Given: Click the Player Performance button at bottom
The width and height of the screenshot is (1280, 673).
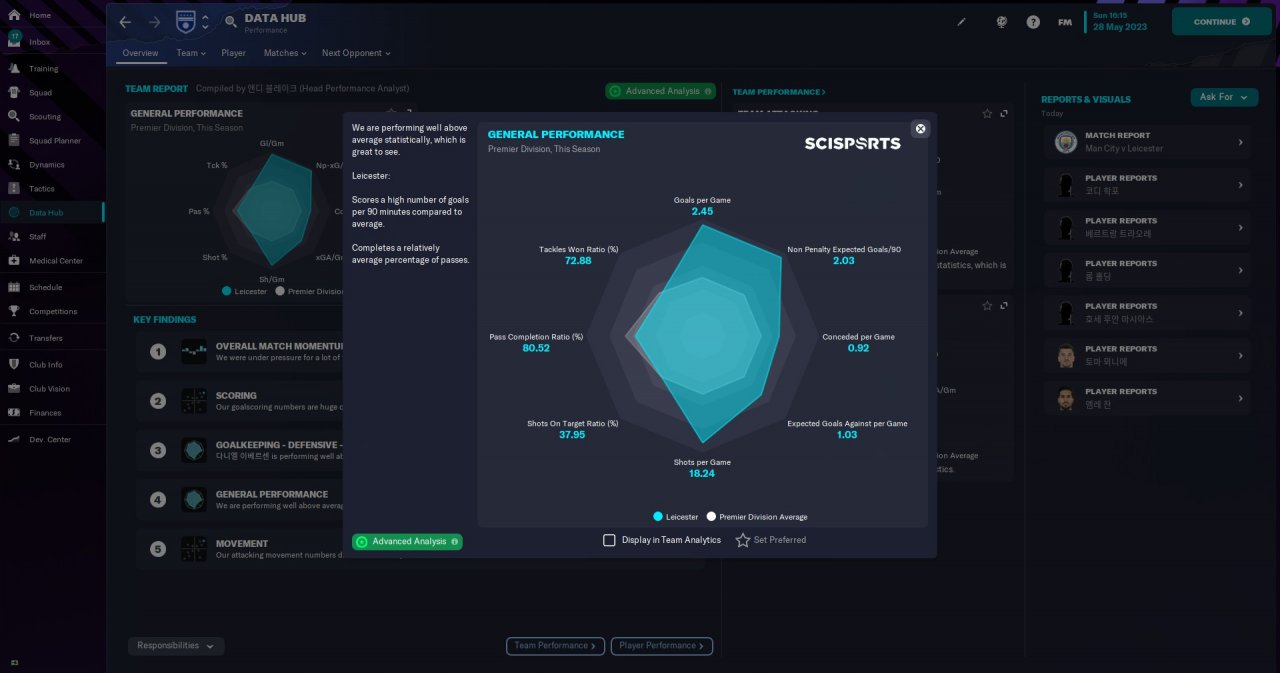Looking at the screenshot, I should (x=662, y=646).
